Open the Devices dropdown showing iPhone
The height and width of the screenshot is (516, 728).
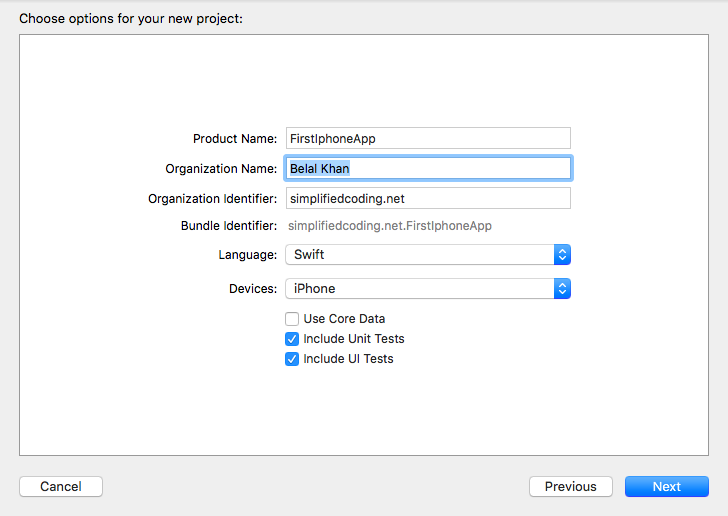tap(428, 288)
